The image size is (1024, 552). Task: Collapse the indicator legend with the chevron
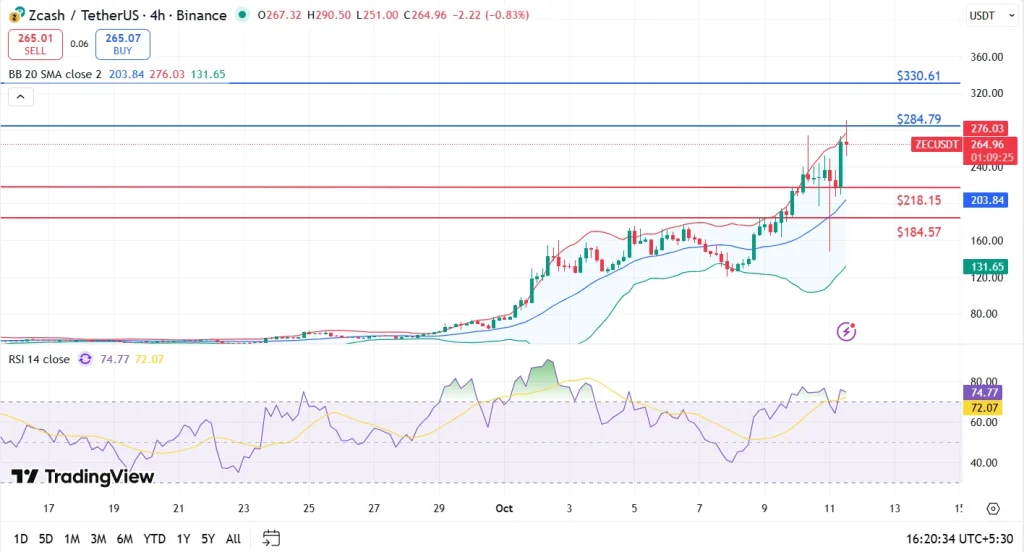[21, 97]
